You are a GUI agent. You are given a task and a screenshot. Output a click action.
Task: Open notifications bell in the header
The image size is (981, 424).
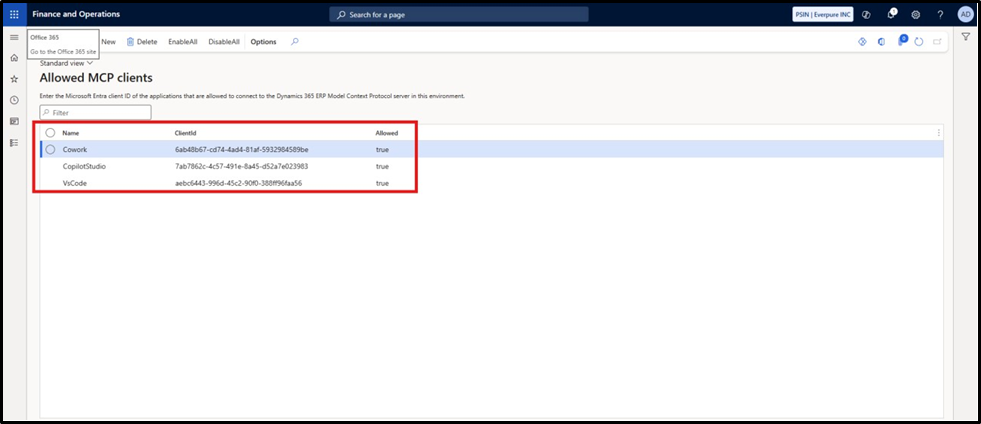(892, 14)
